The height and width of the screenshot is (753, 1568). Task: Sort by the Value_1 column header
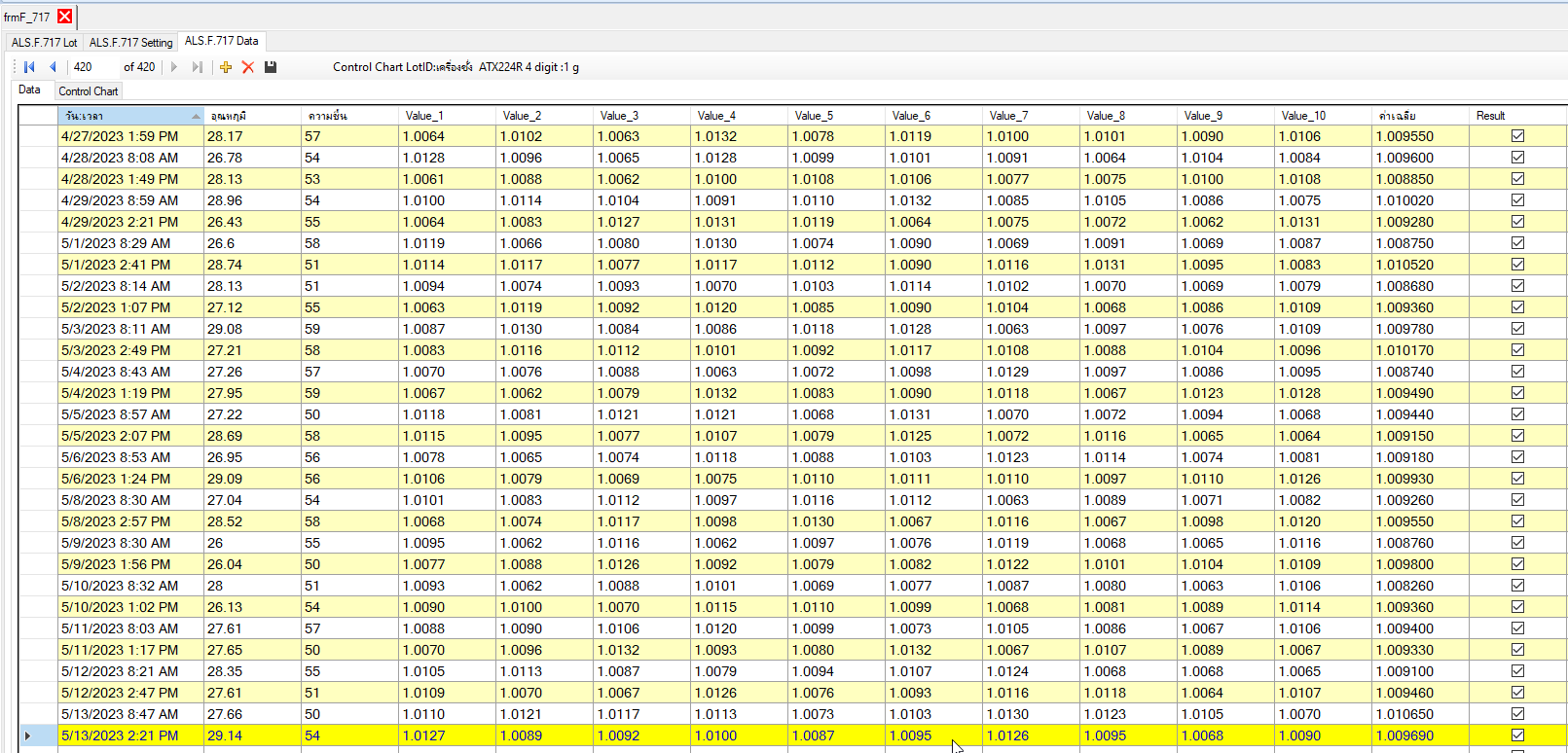click(x=424, y=116)
